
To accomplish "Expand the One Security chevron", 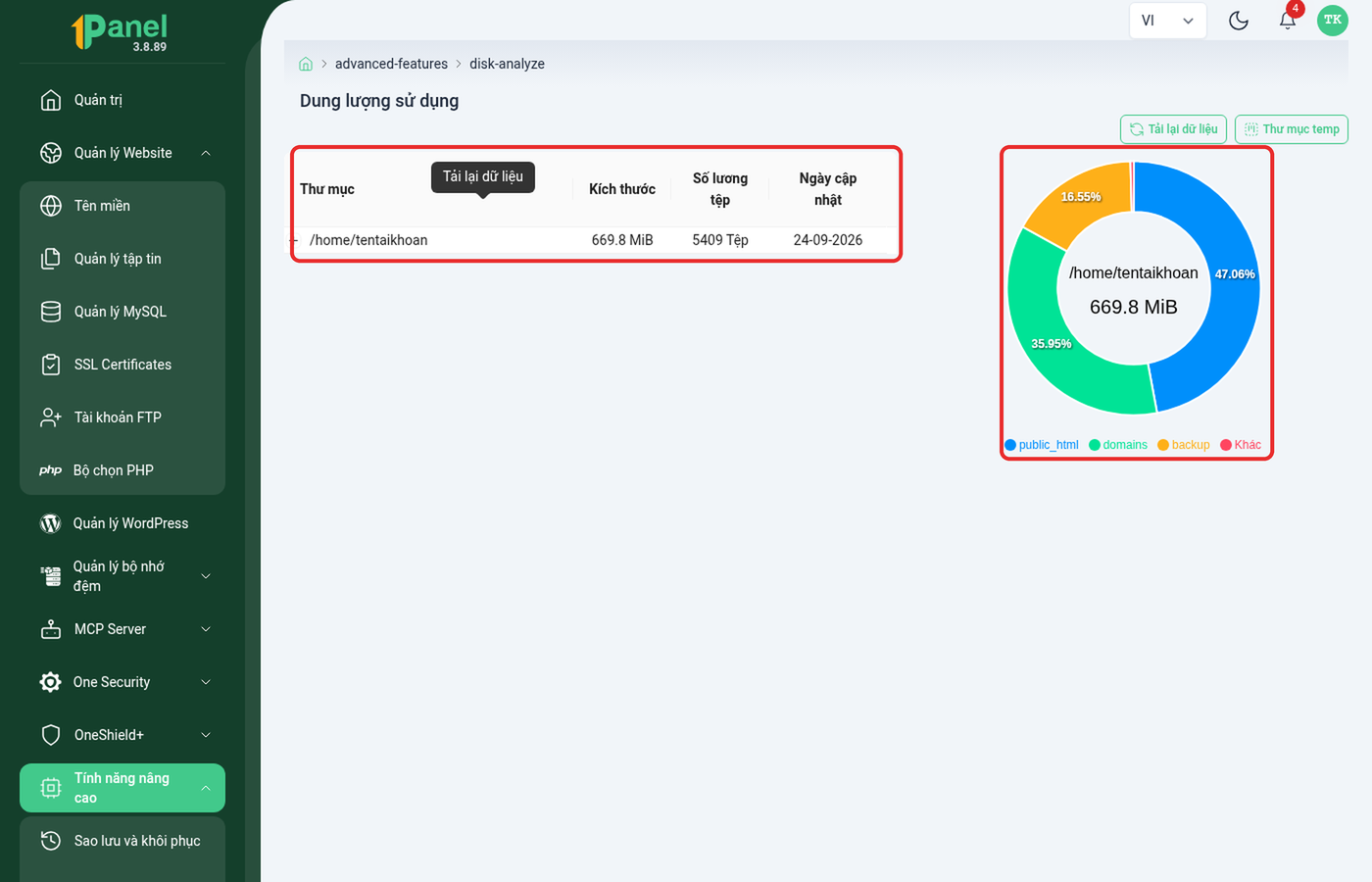I will pyautogui.click(x=206, y=682).
